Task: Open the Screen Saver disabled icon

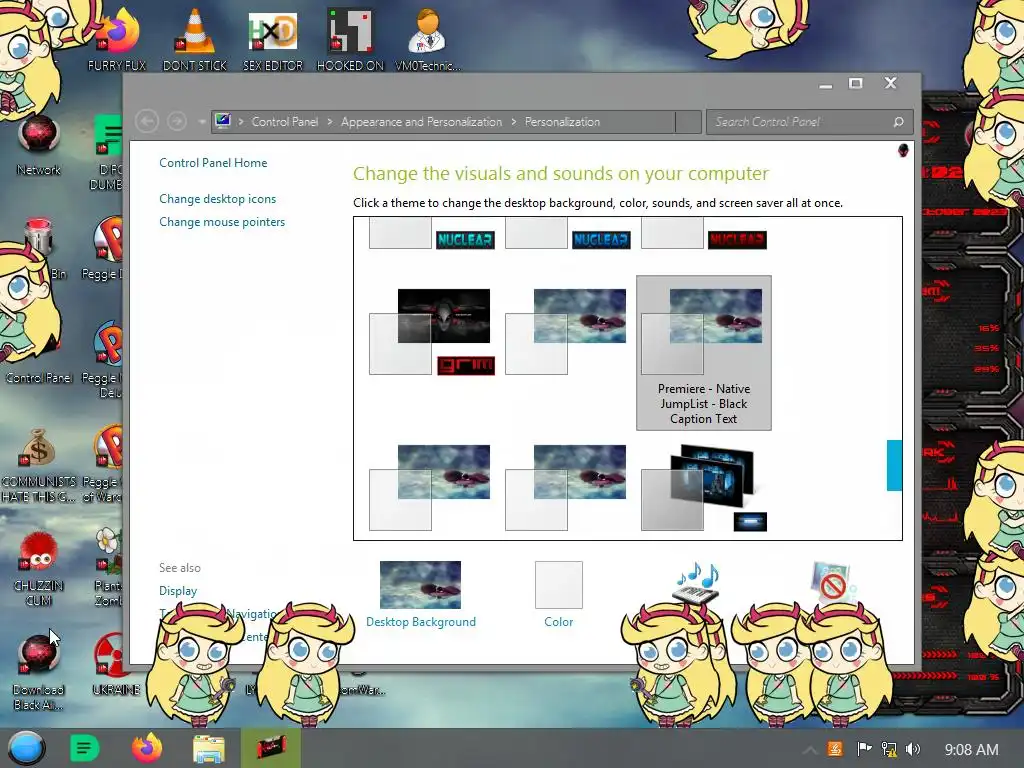Action: tap(831, 581)
